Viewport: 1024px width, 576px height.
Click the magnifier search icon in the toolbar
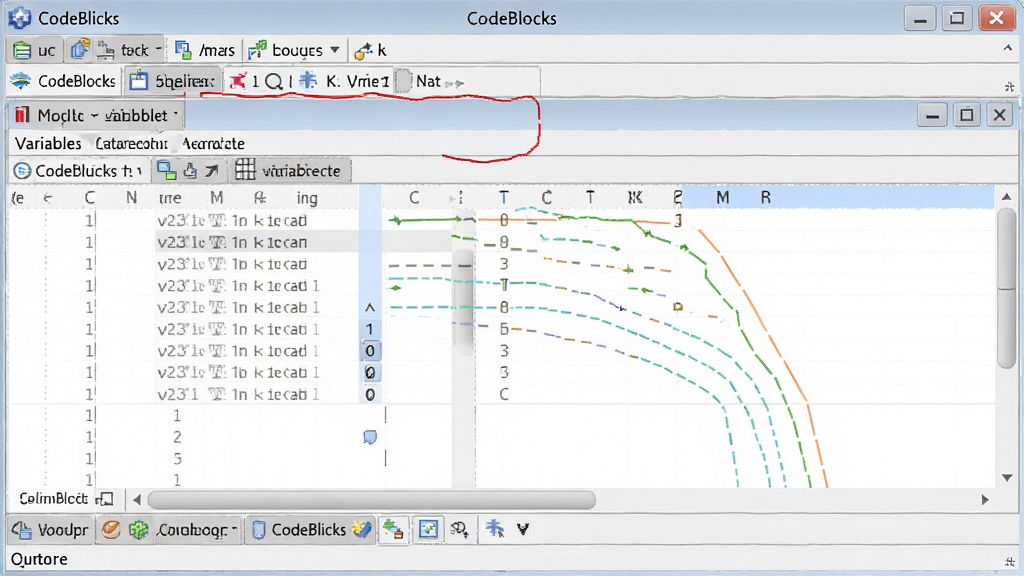tap(274, 82)
